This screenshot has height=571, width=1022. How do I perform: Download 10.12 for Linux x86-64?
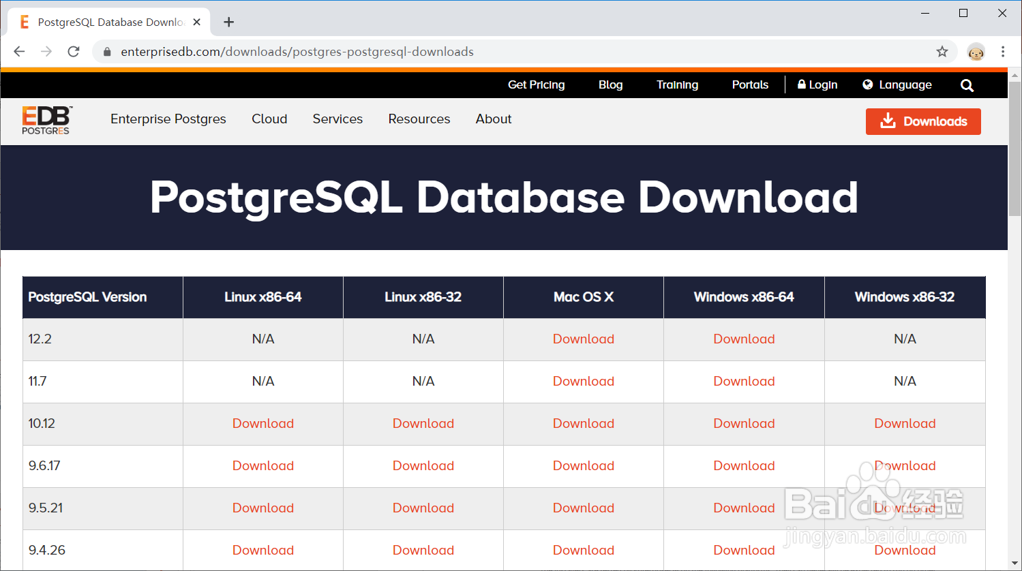(263, 423)
